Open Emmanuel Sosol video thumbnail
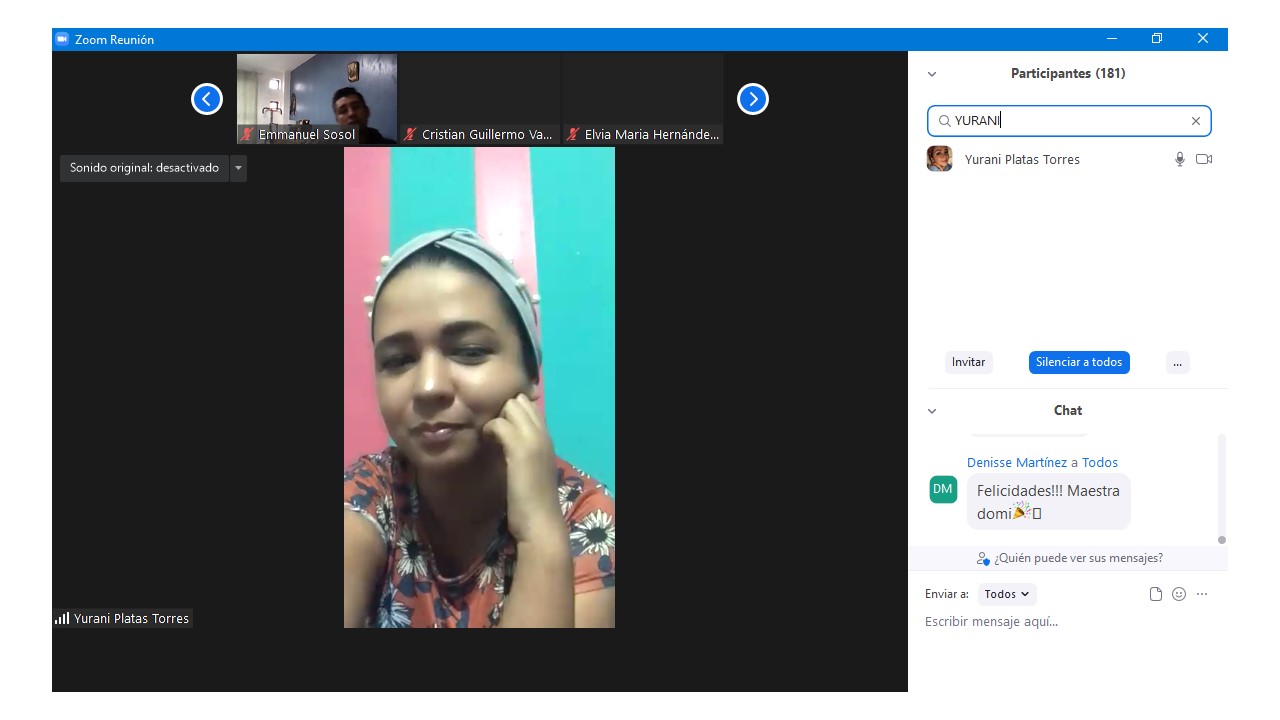The height and width of the screenshot is (720, 1280). pos(317,99)
